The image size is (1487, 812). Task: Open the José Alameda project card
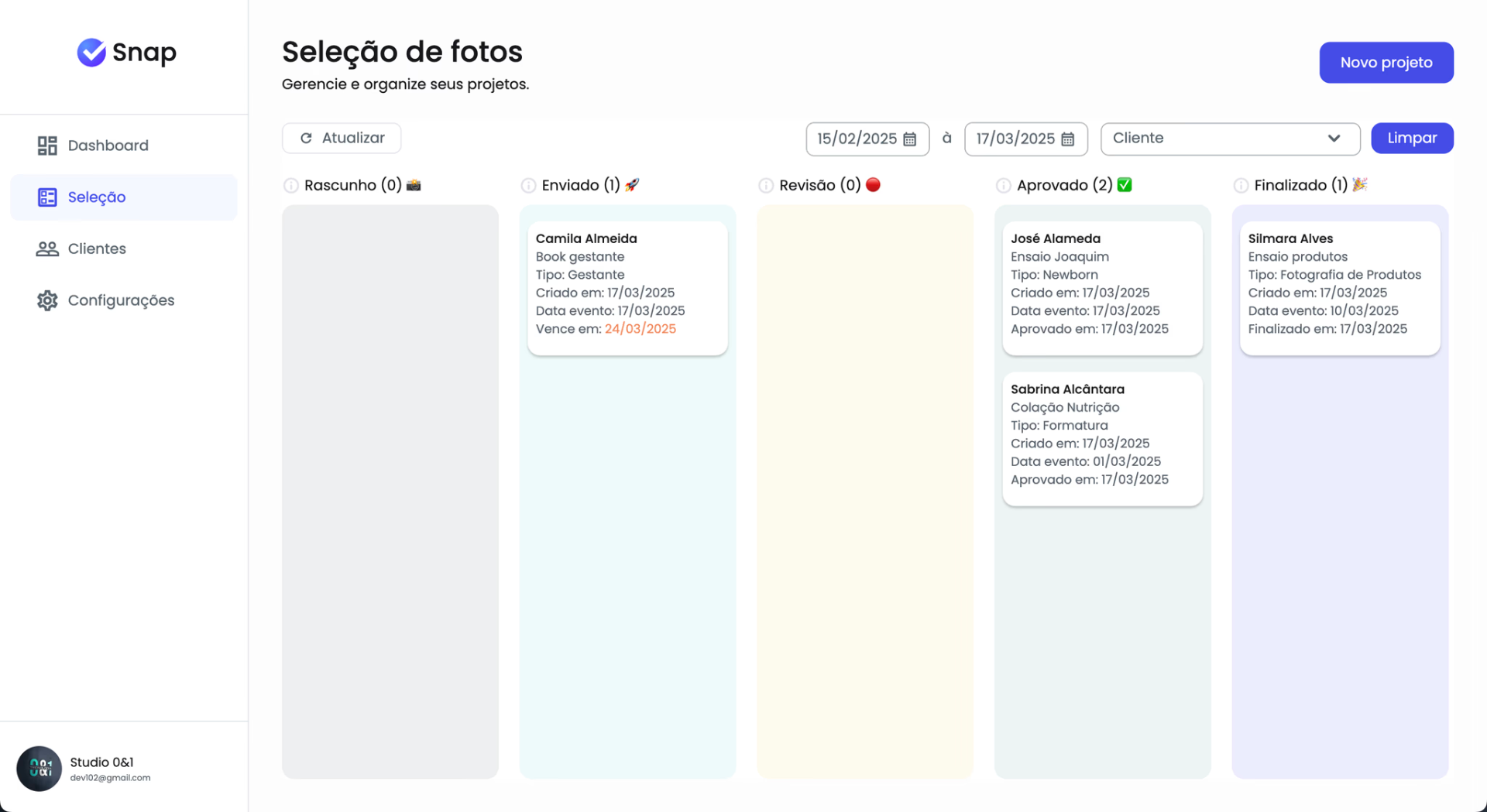pos(1102,289)
